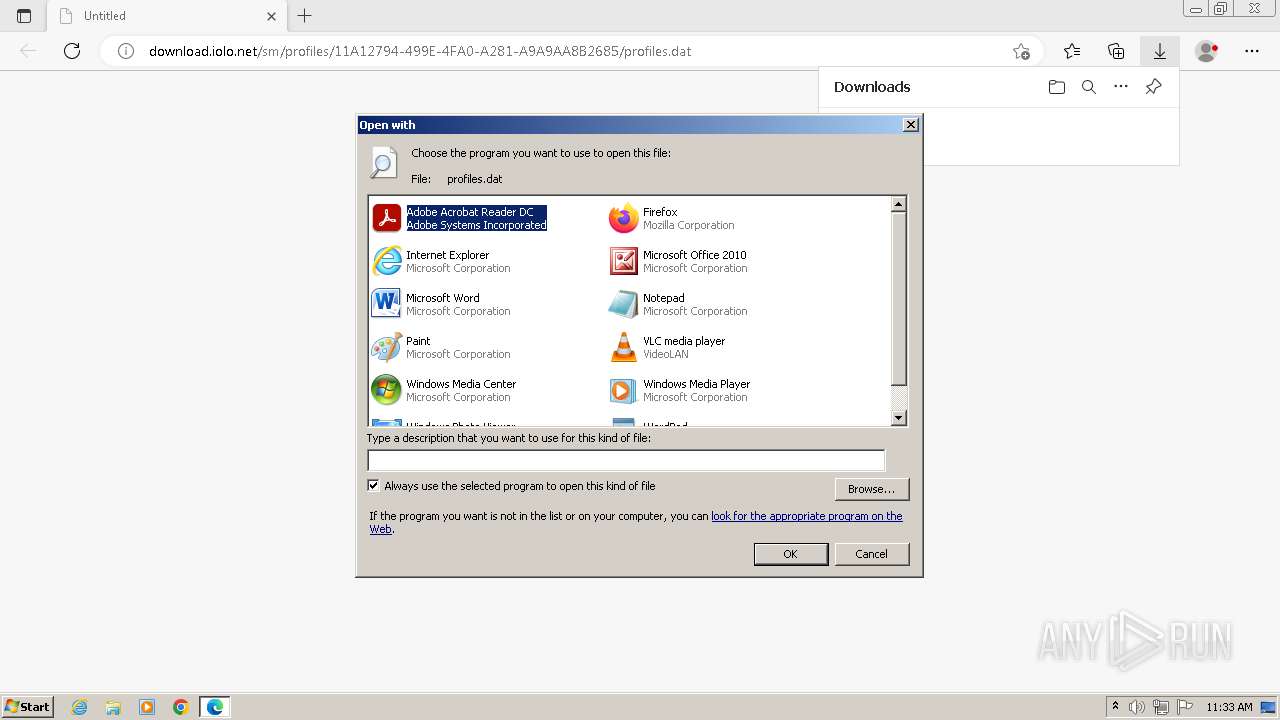This screenshot has width=1280, height=720.
Task: Select the Internet Explorer icon in the list
Action: tap(386, 261)
